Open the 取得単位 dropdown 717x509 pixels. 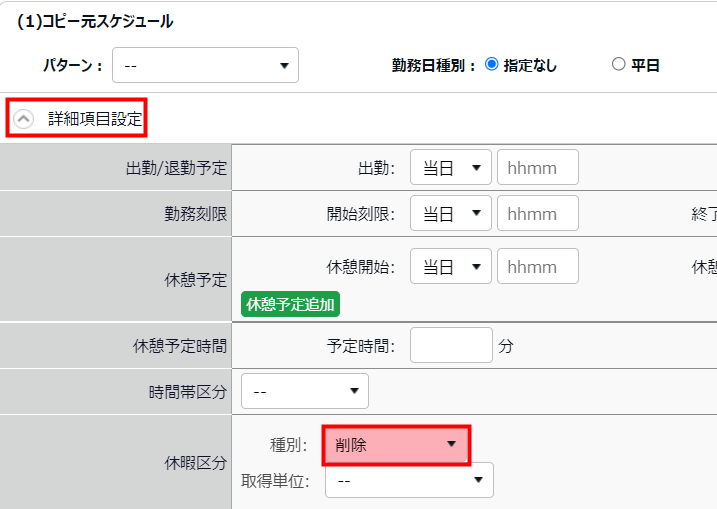pos(409,481)
